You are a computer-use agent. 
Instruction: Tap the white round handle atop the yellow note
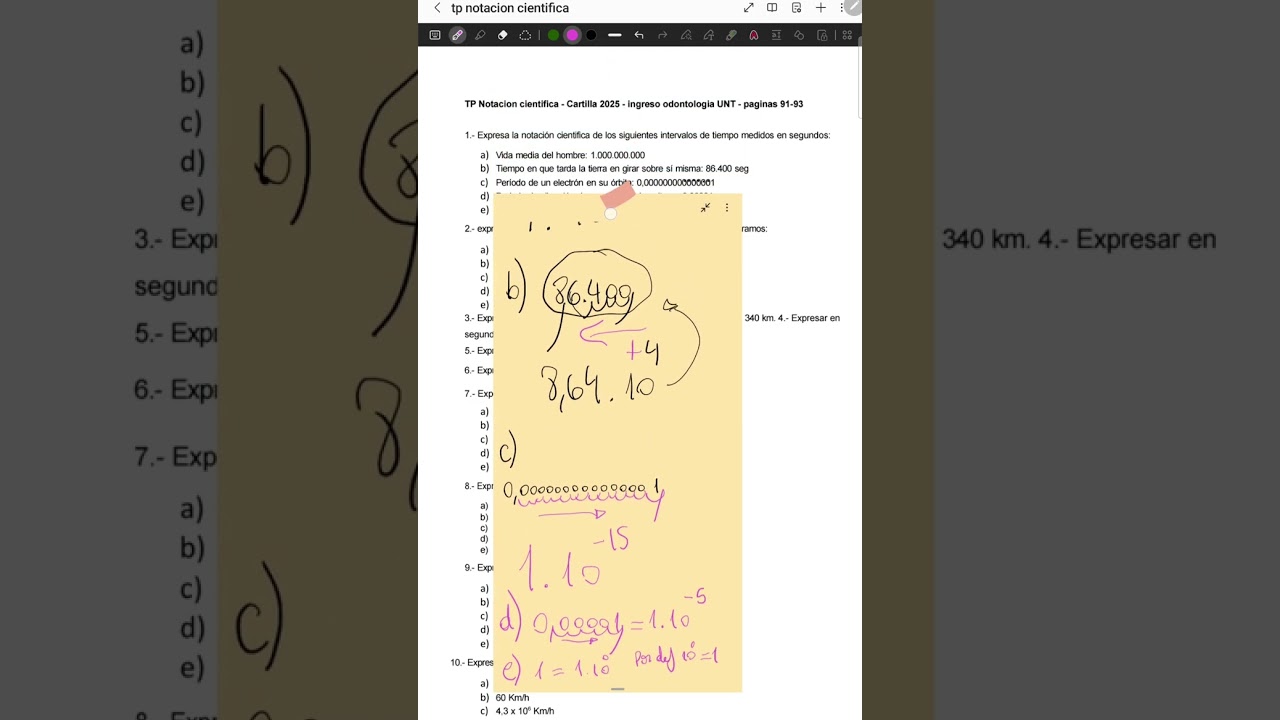point(610,213)
